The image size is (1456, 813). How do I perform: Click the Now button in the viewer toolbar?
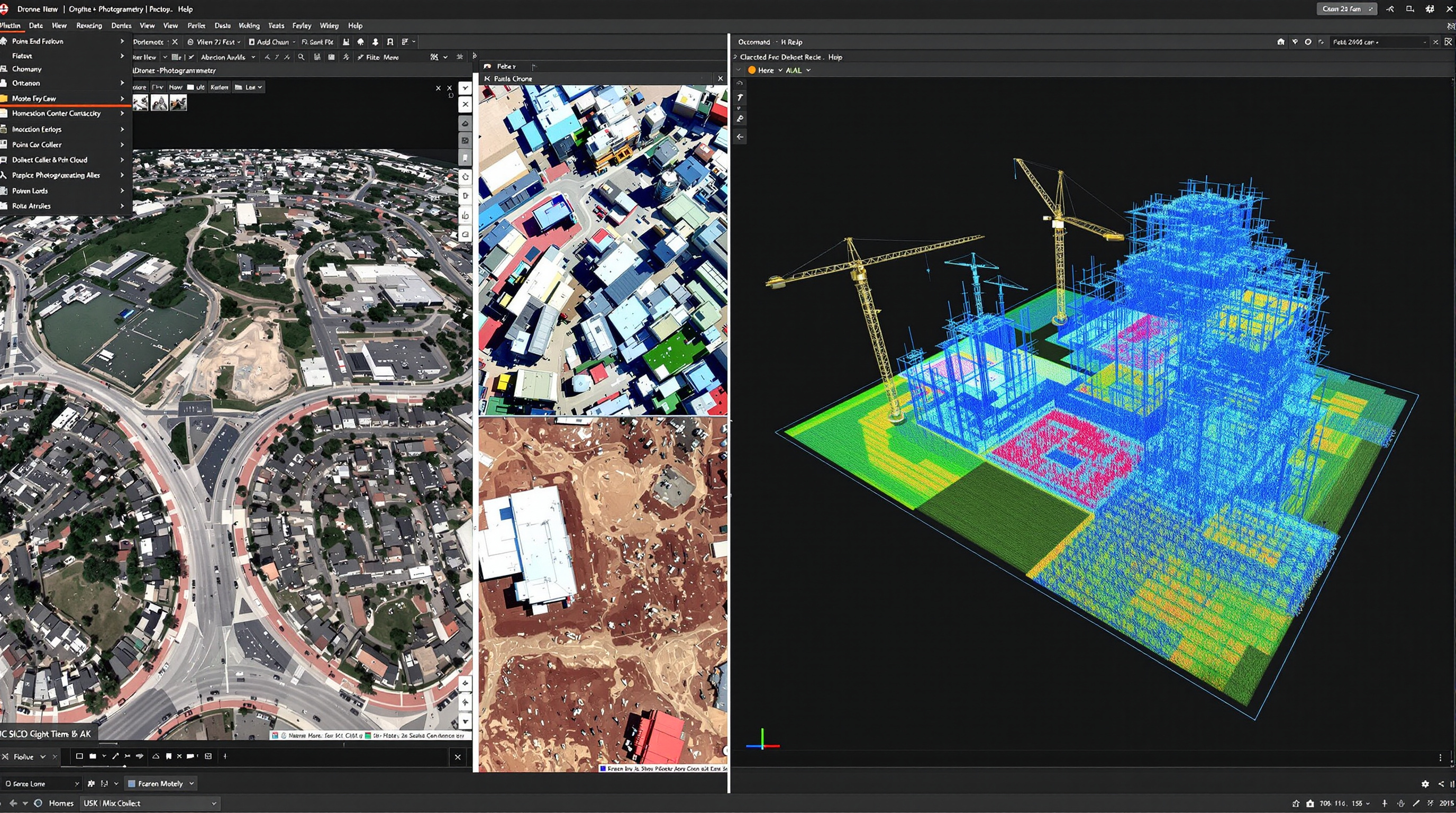(176, 87)
